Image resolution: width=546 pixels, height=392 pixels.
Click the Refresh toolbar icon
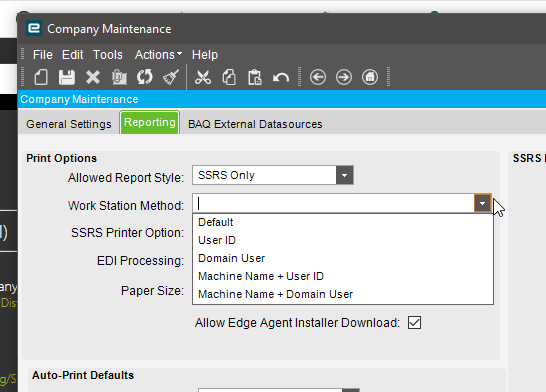point(145,77)
